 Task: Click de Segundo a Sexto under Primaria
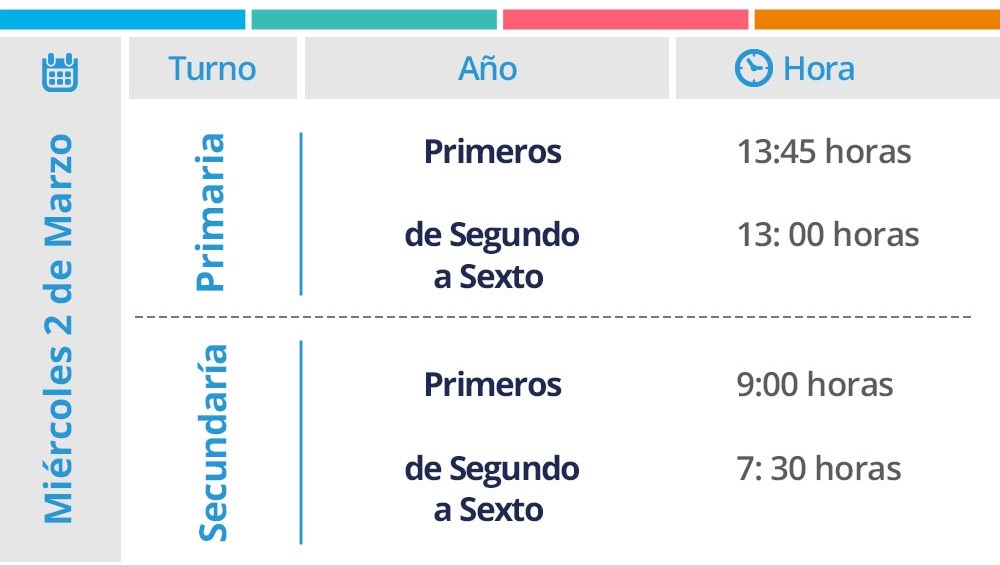pos(492,255)
